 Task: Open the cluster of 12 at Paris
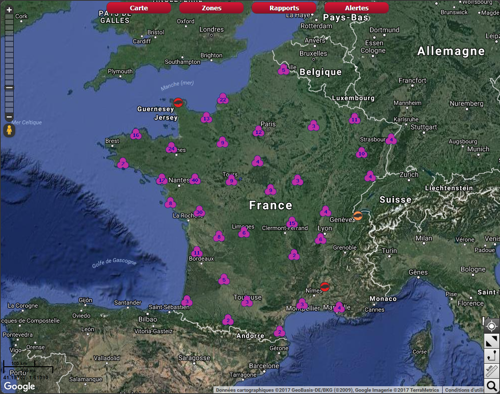pyautogui.click(x=258, y=131)
